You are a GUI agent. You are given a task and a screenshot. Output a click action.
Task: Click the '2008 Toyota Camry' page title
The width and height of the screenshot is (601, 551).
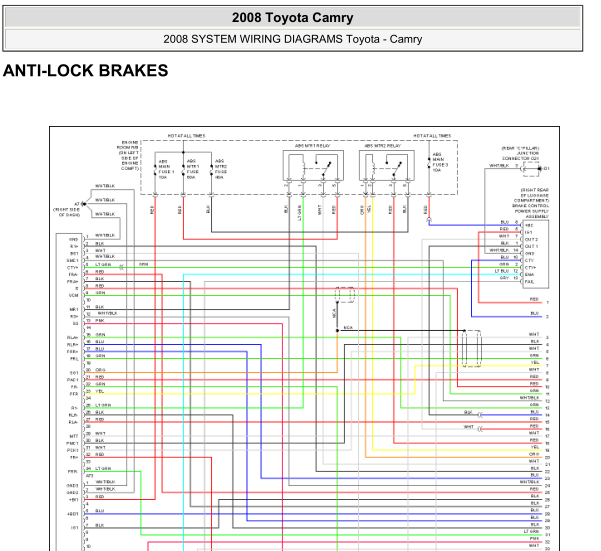pos(292,18)
